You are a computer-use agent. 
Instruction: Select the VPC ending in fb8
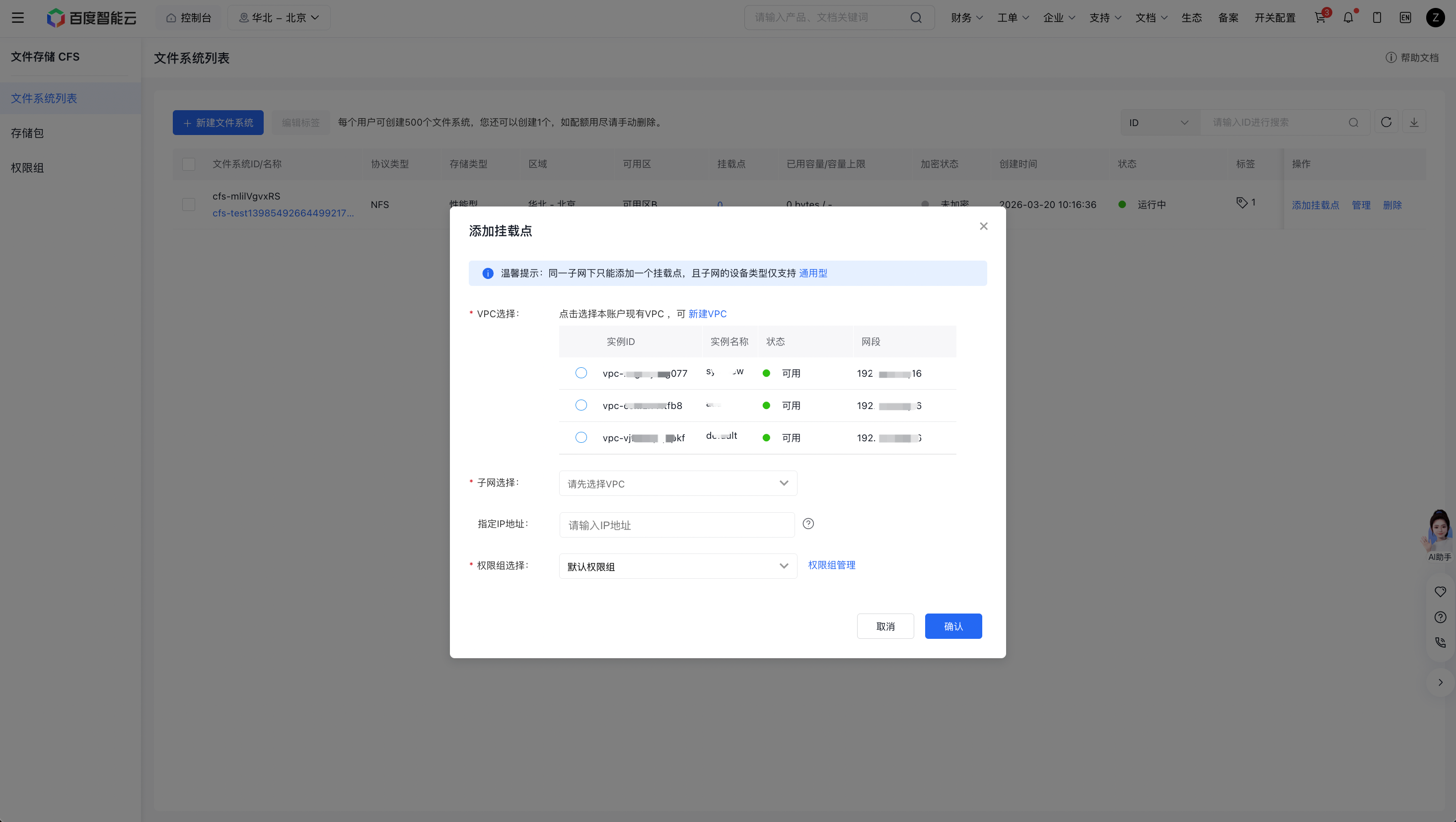(x=581, y=405)
